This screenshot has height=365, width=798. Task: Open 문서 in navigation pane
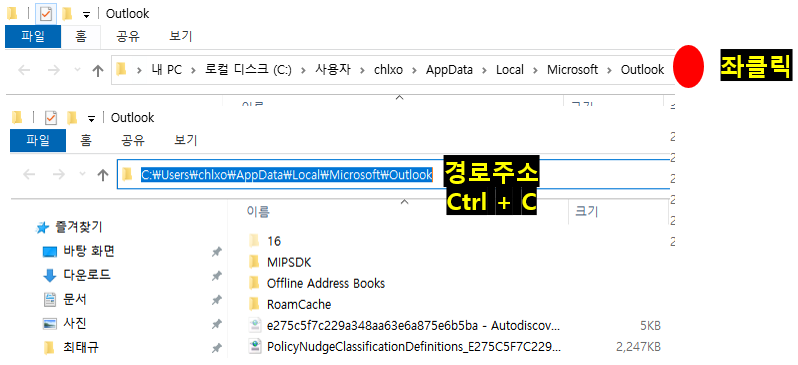75,300
